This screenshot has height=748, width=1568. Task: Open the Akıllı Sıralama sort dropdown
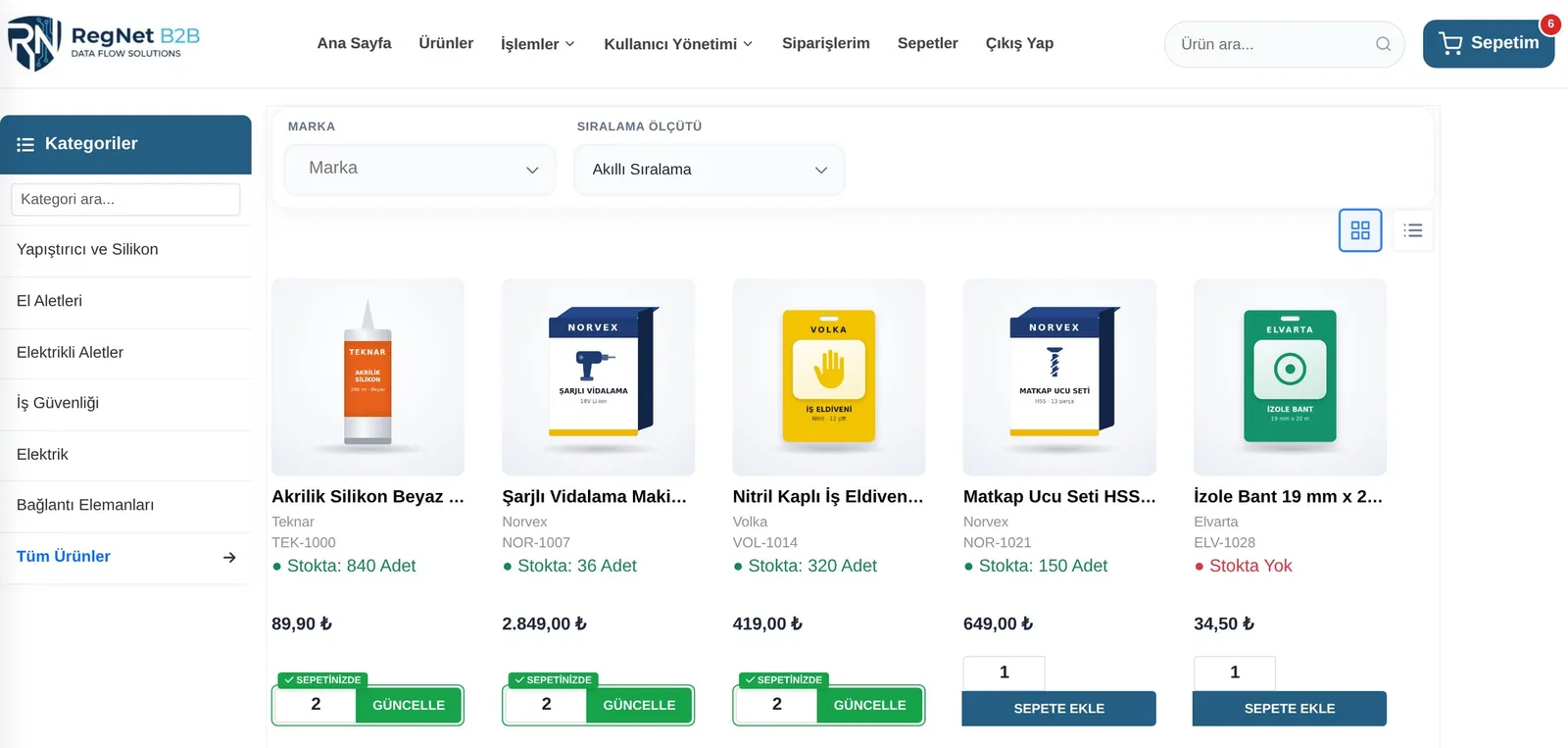[709, 170]
